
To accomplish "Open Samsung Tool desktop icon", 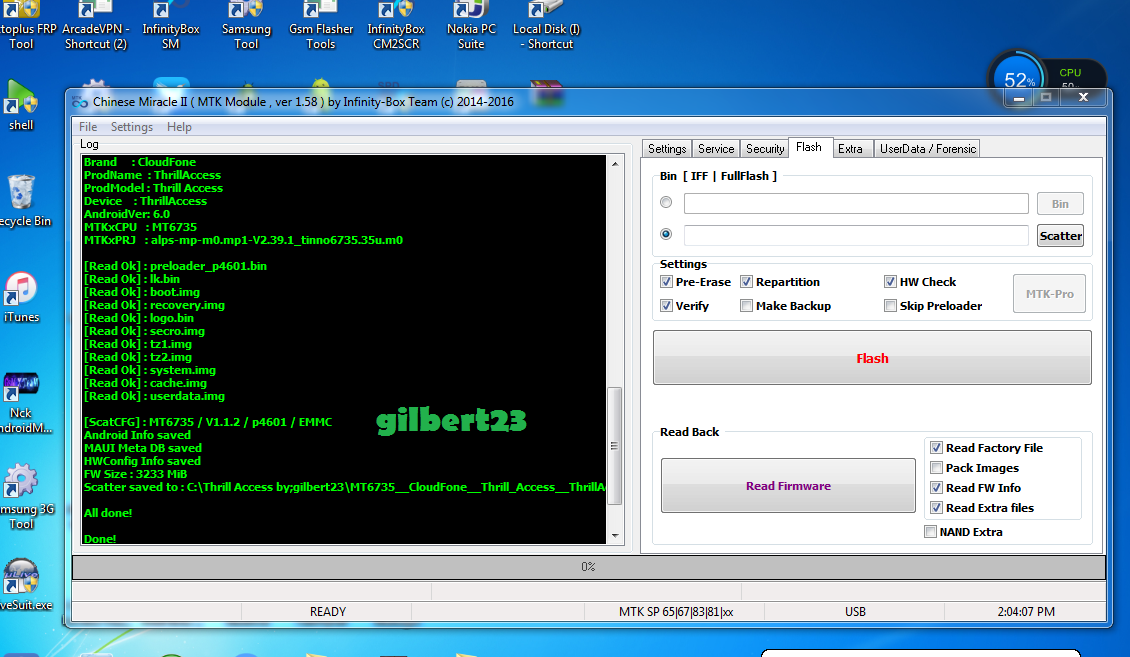I will [x=246, y=26].
